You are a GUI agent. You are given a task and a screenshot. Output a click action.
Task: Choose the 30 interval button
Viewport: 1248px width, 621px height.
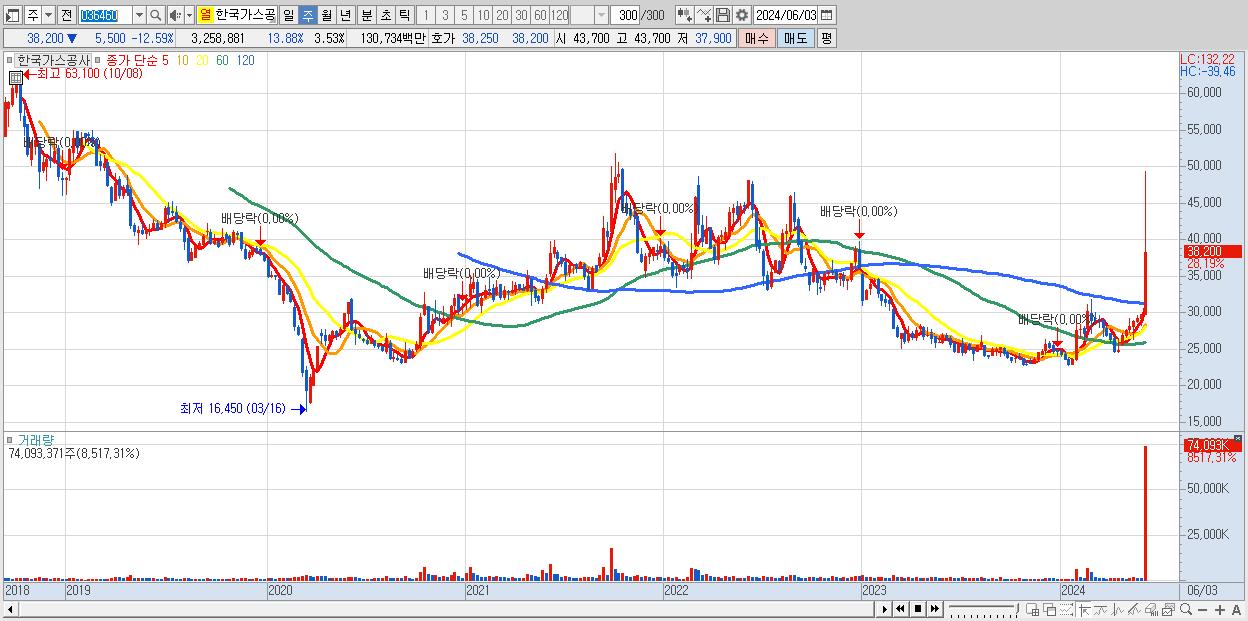point(521,15)
